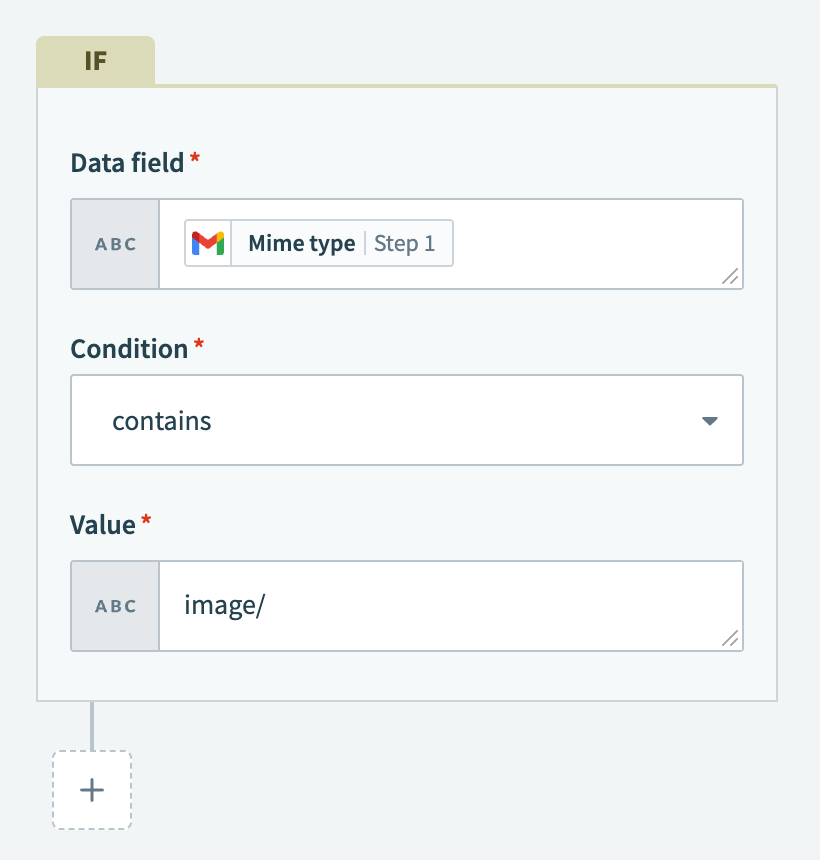This screenshot has height=860, width=820.
Task: Expand the Condition dropdown arrow
Action: click(710, 421)
